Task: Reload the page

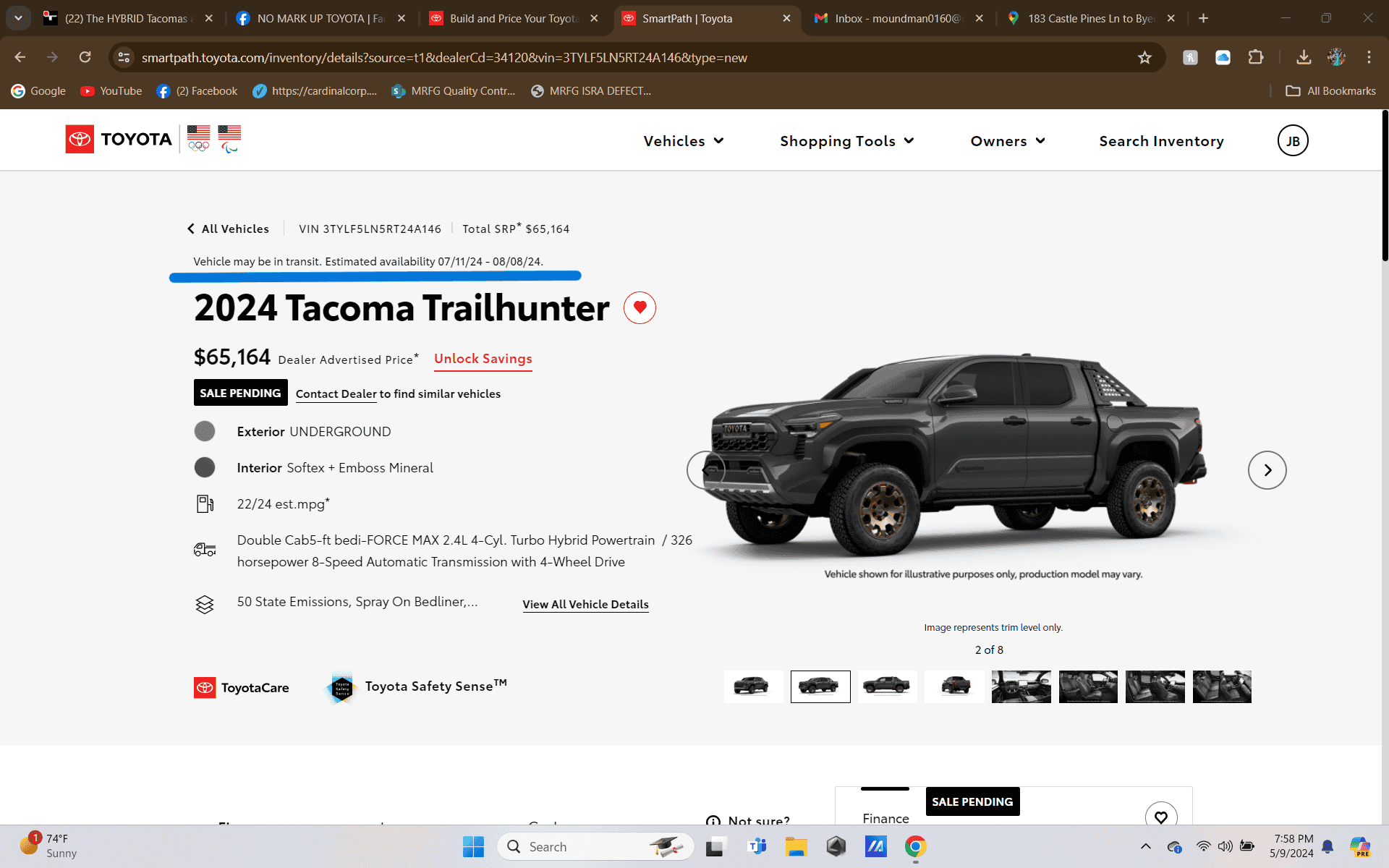Action: (x=85, y=57)
